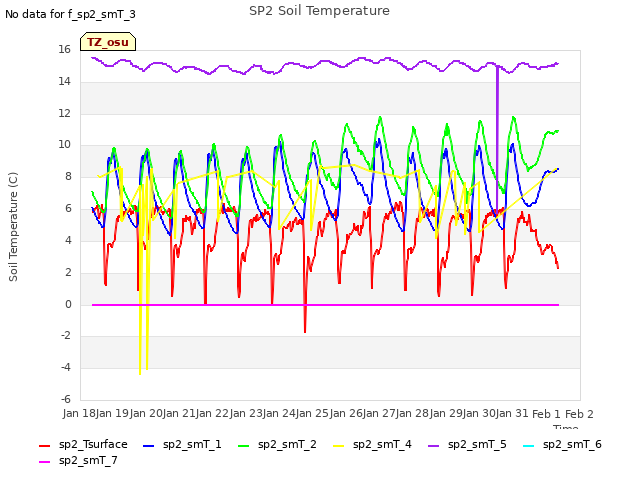640x480 pixels.
Task: Click the 0 y-axis tick label
Action: (68, 304)
